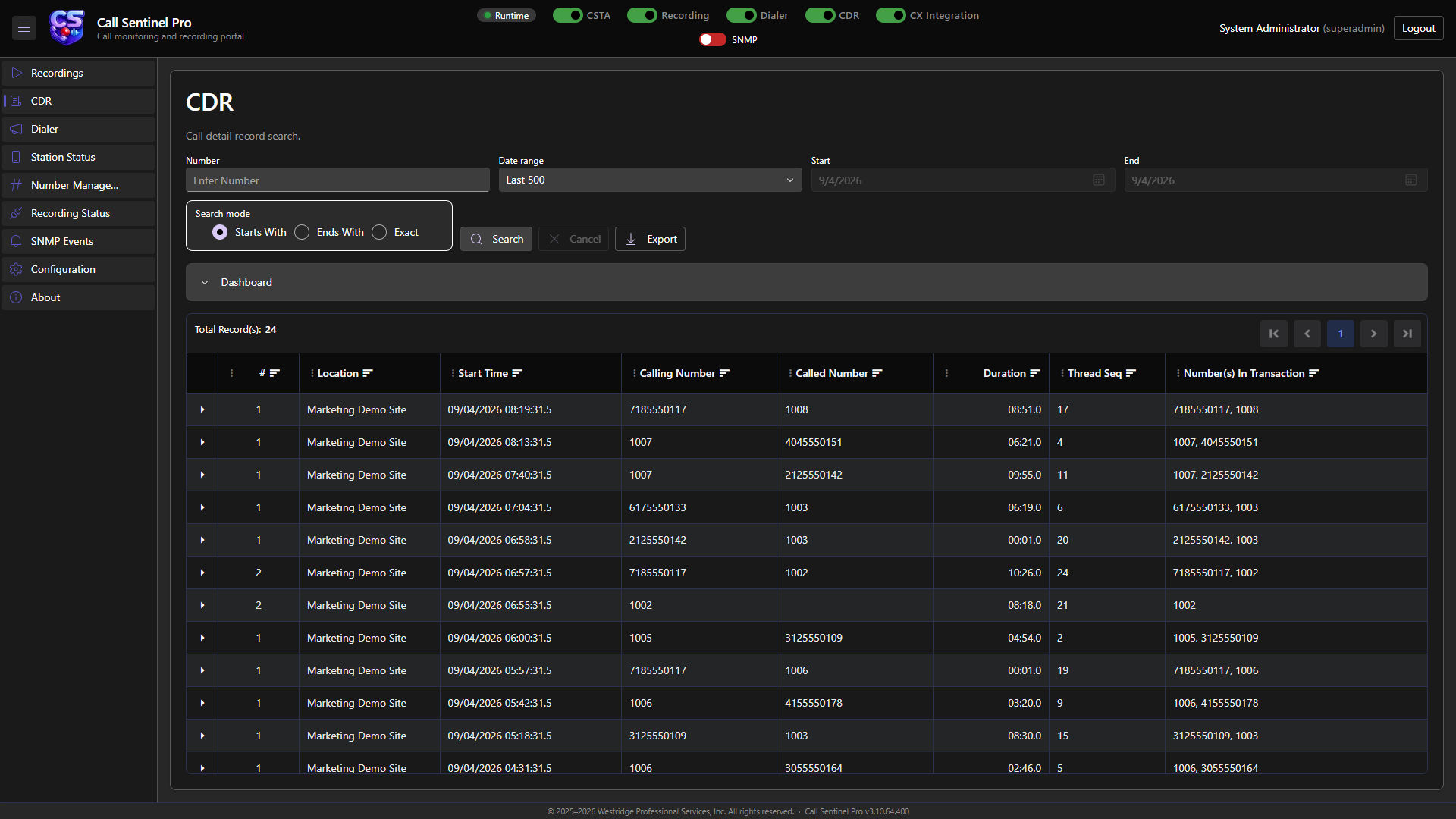Jump to the last page of records

(x=1407, y=334)
